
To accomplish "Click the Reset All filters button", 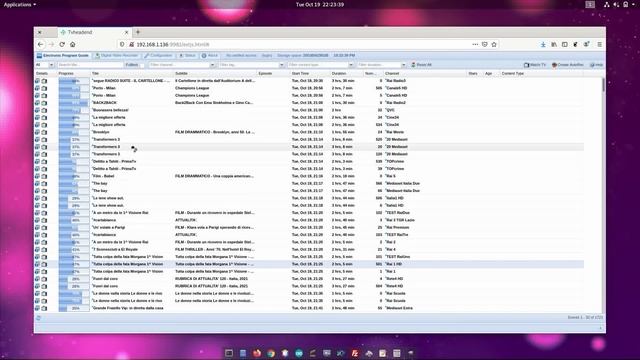I will point(421,65).
